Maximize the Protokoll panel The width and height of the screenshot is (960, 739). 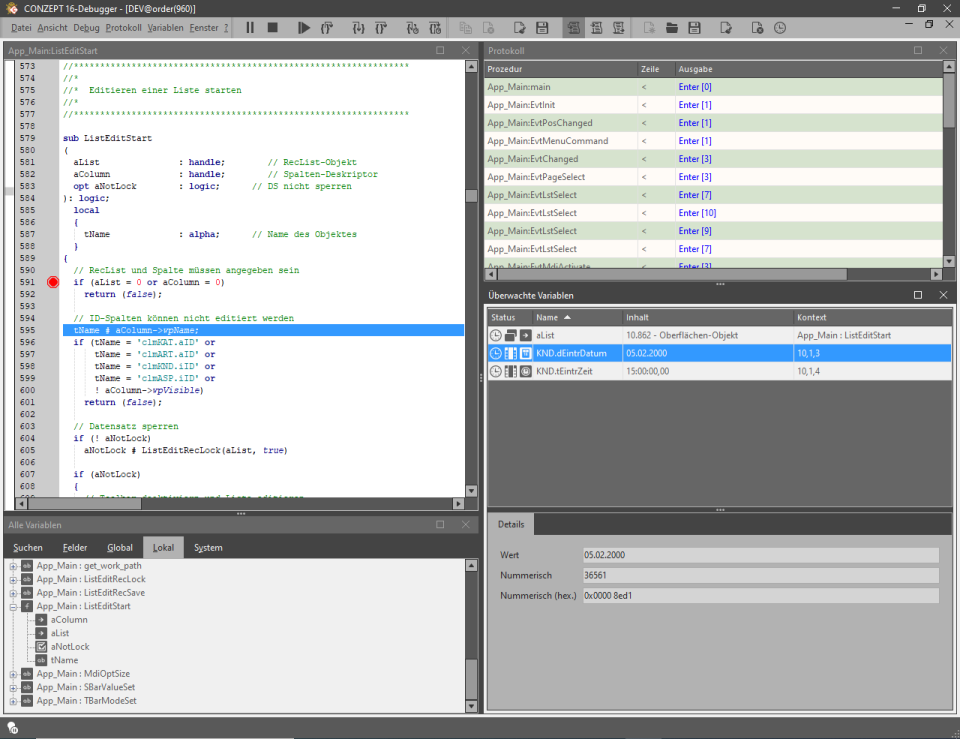coord(918,50)
